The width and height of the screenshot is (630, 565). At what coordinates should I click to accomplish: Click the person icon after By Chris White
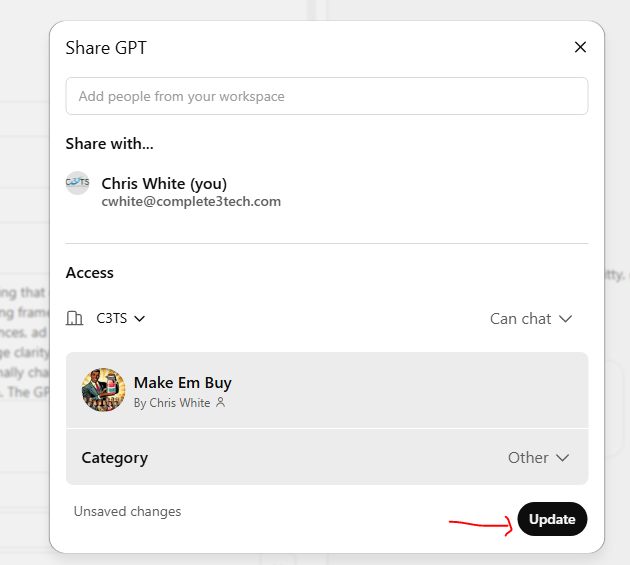point(221,403)
